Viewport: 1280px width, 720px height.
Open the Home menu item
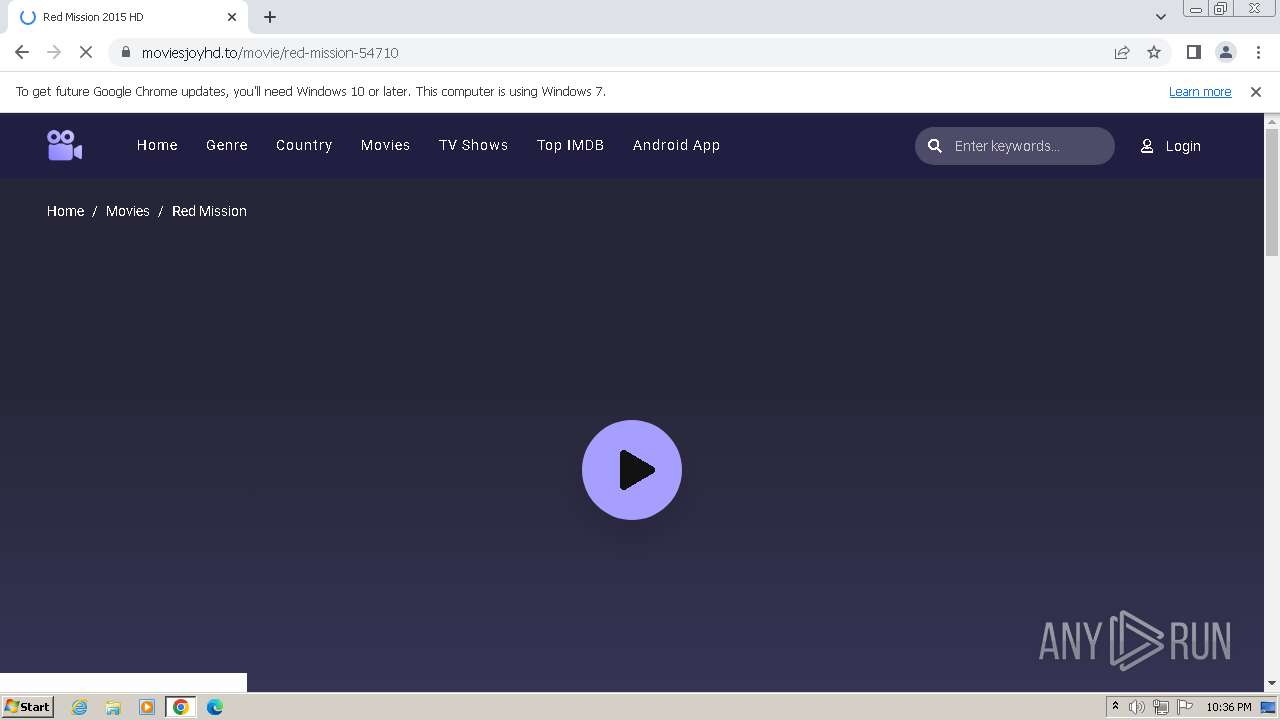click(x=157, y=145)
